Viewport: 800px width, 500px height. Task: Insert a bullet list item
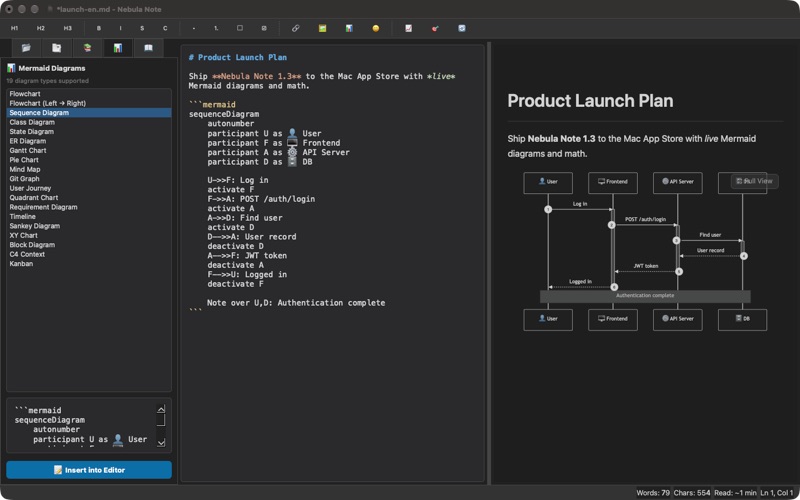[194, 29]
